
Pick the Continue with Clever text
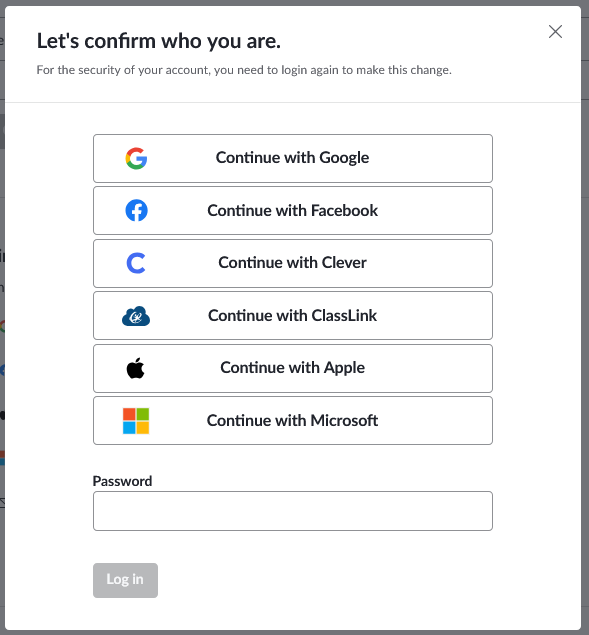click(x=292, y=262)
